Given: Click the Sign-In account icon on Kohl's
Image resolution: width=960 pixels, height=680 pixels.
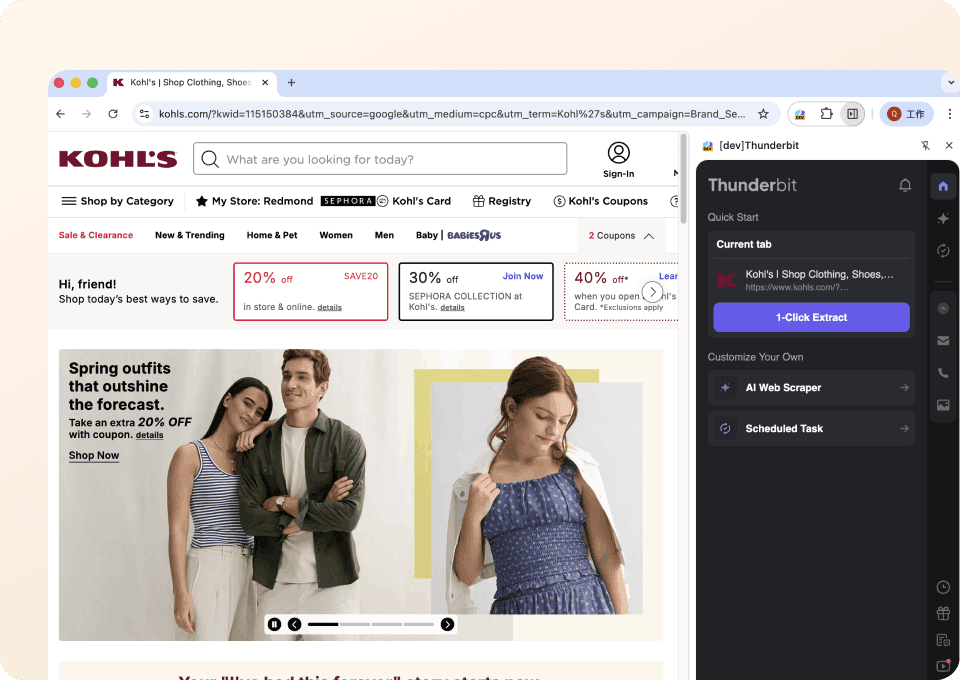Looking at the screenshot, I should [618, 153].
